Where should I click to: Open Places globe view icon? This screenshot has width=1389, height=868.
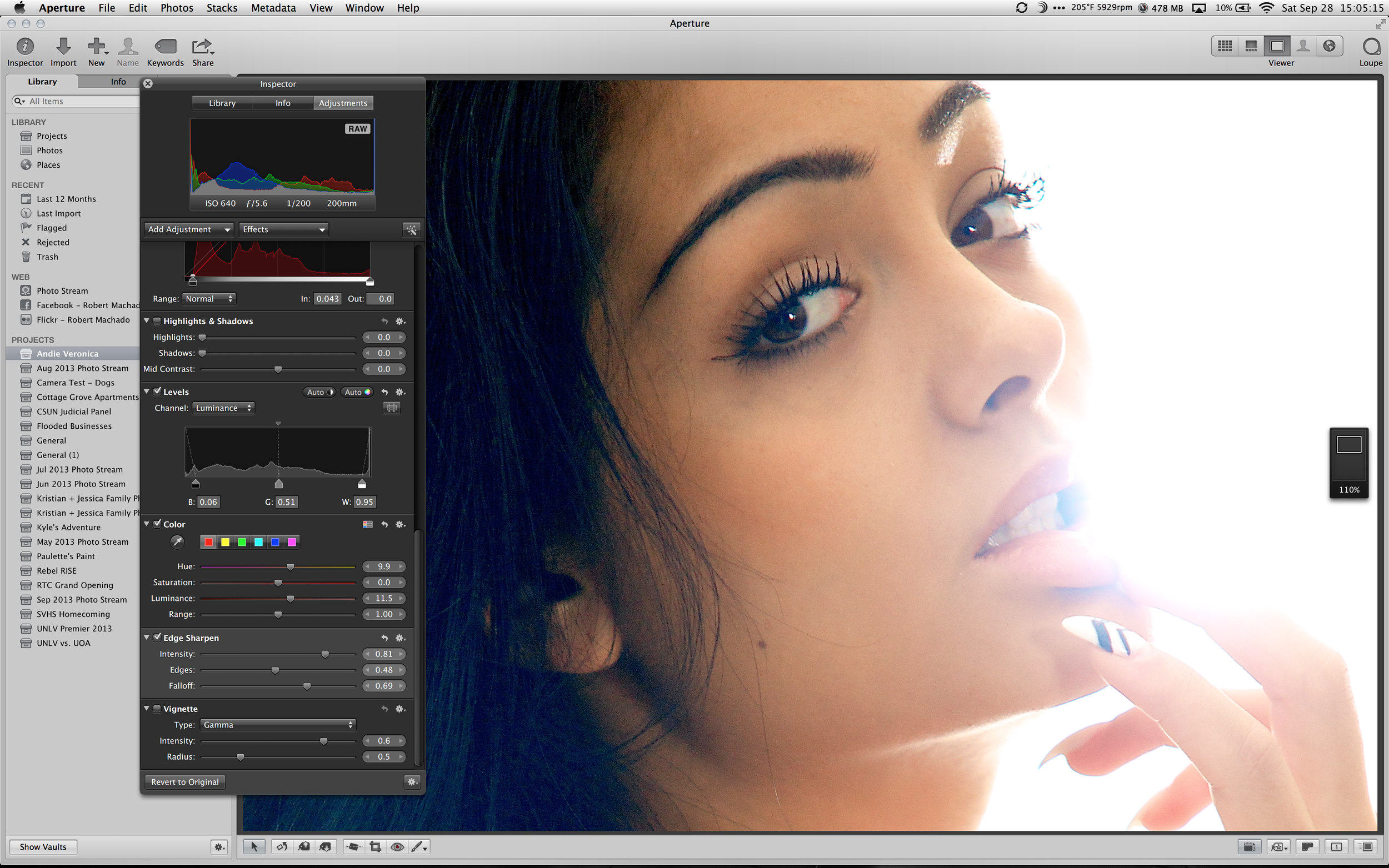tap(1330, 46)
